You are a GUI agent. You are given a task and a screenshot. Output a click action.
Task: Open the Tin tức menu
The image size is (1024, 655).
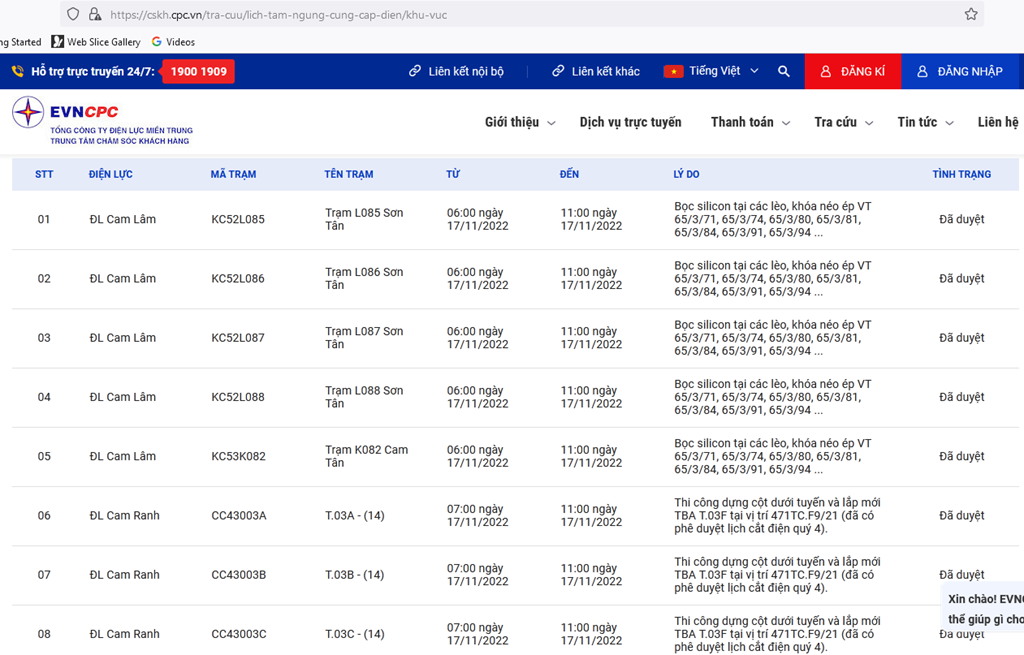(924, 122)
